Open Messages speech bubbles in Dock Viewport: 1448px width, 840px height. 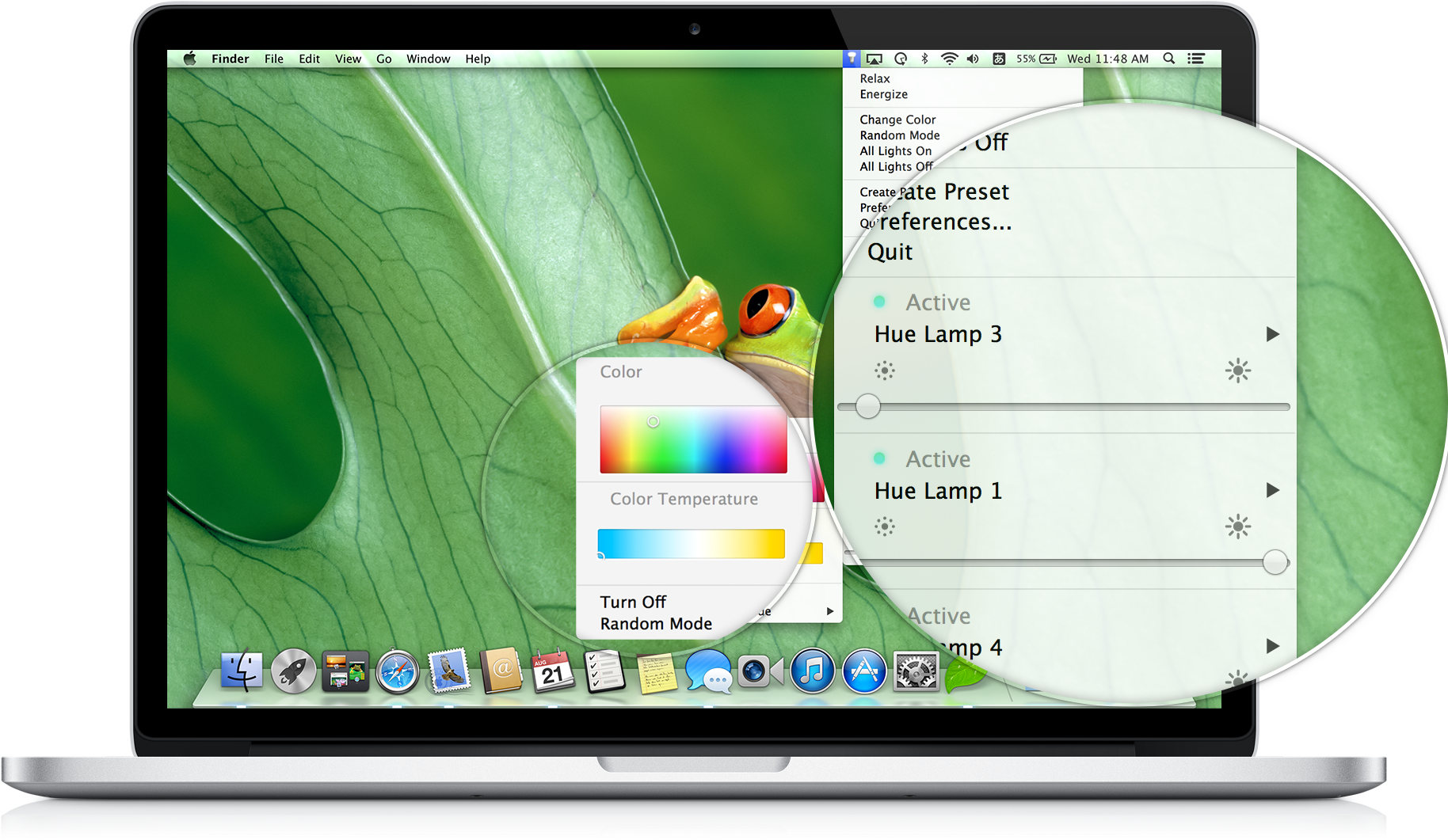[708, 671]
